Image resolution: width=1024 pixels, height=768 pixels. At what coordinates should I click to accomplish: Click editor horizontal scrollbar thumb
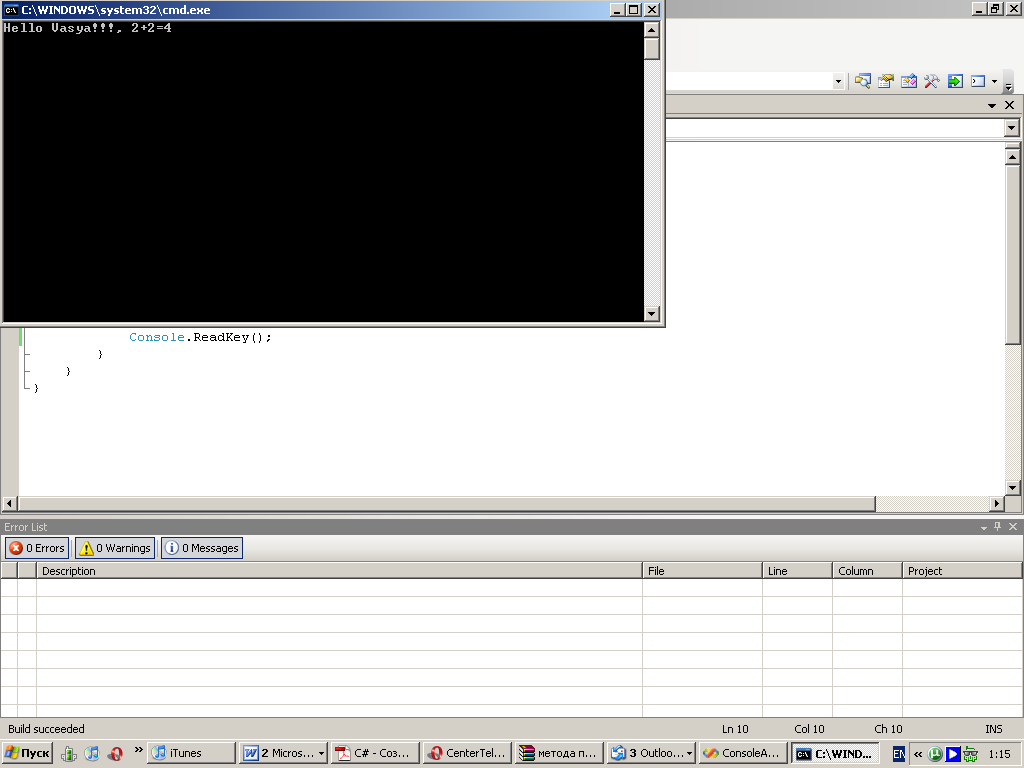click(447, 504)
